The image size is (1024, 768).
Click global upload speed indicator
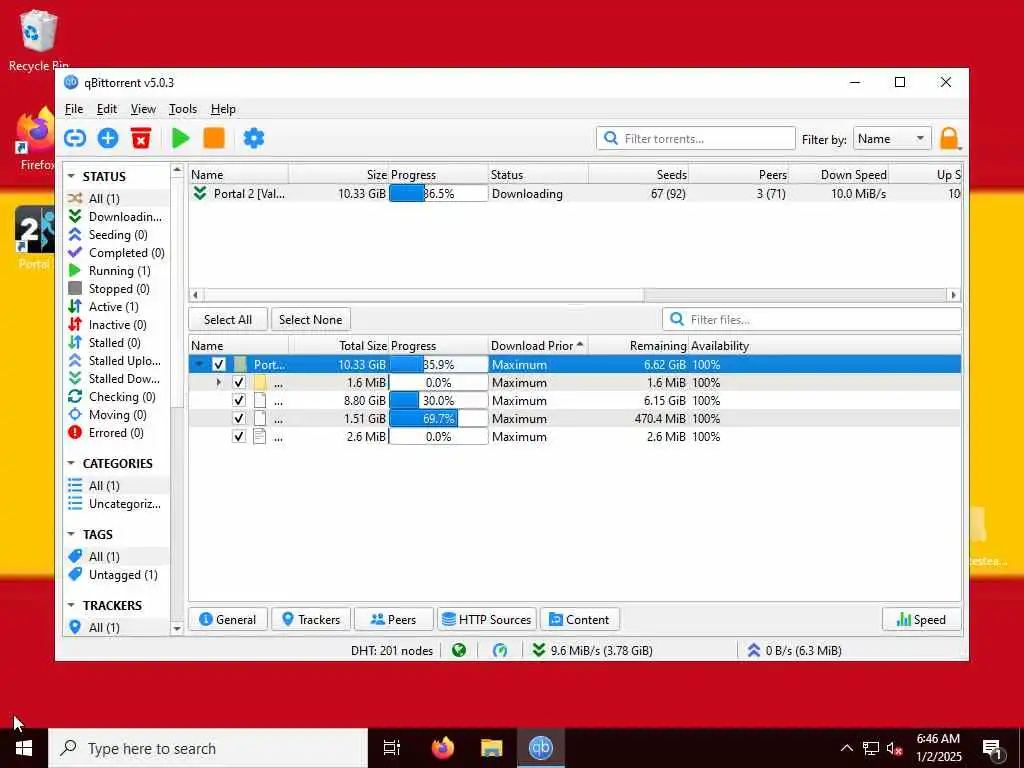tap(794, 650)
